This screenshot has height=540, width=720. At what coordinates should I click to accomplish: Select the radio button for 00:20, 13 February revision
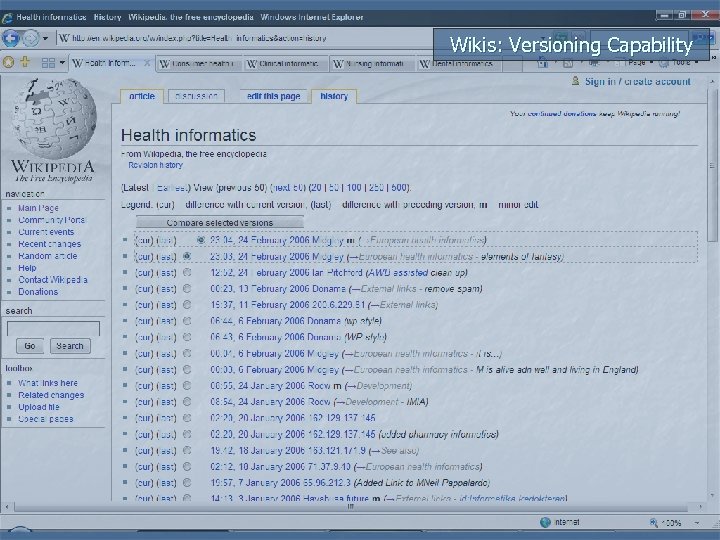point(186,289)
